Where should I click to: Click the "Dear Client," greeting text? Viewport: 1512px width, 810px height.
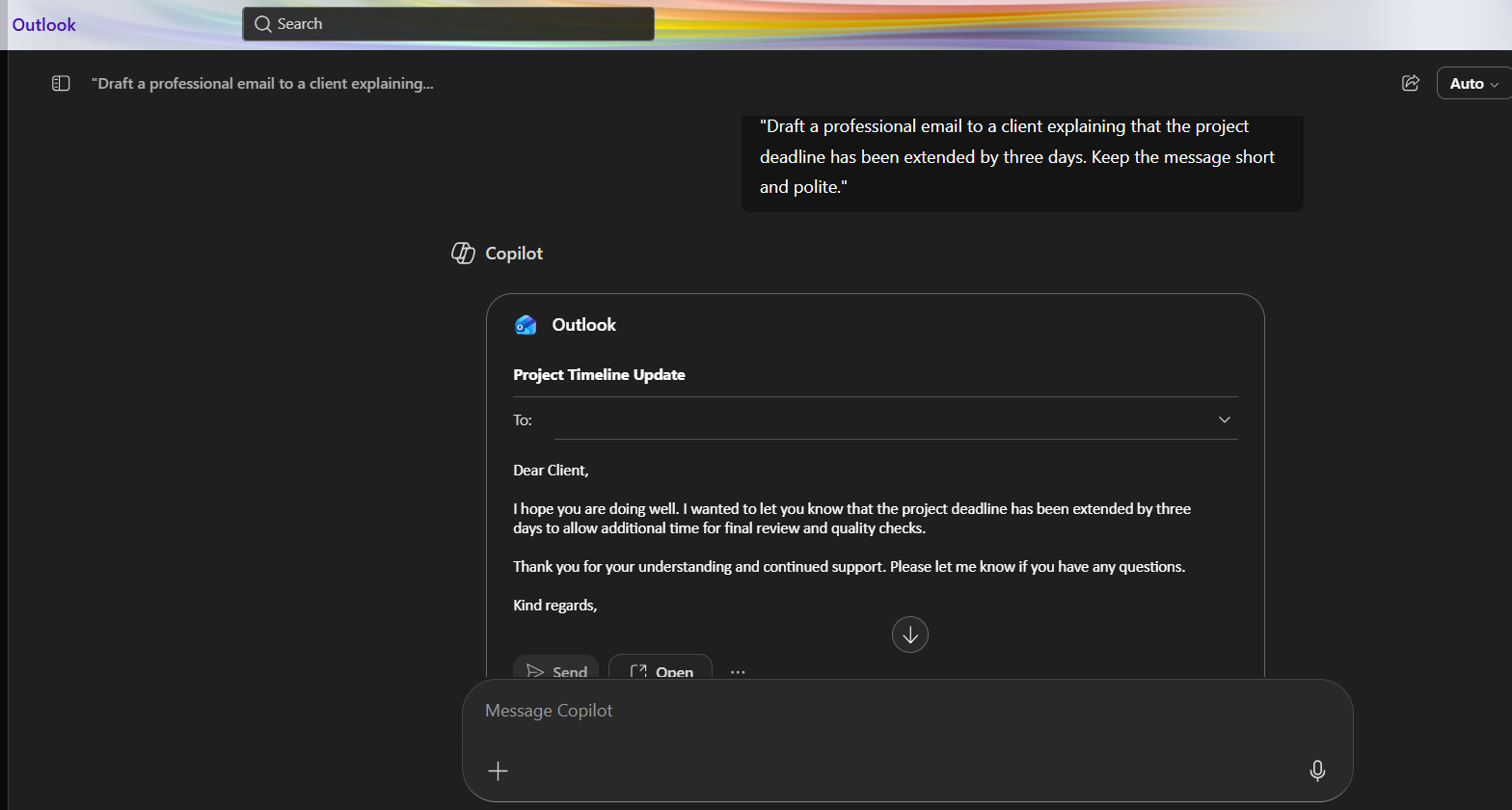pyautogui.click(x=551, y=471)
